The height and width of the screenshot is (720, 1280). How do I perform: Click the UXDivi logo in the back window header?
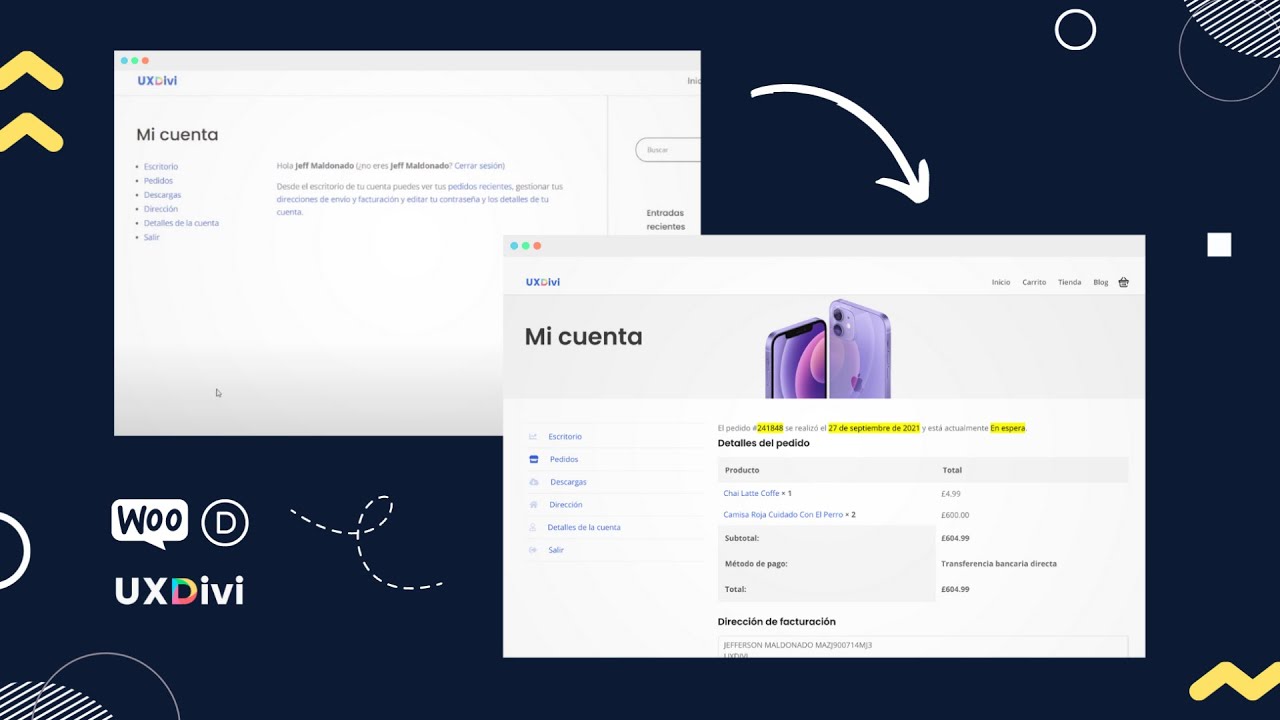pyautogui.click(x=157, y=80)
